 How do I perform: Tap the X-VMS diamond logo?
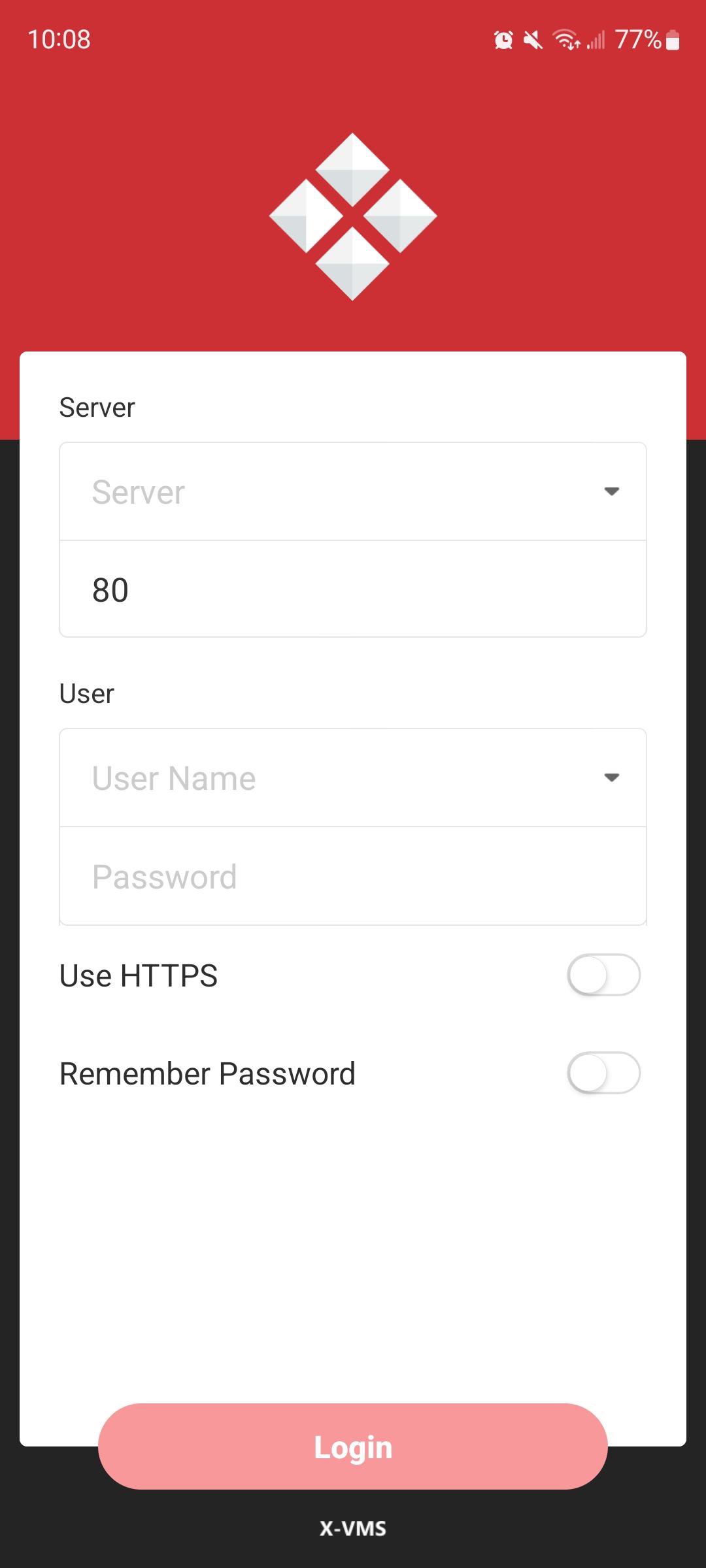point(353,216)
